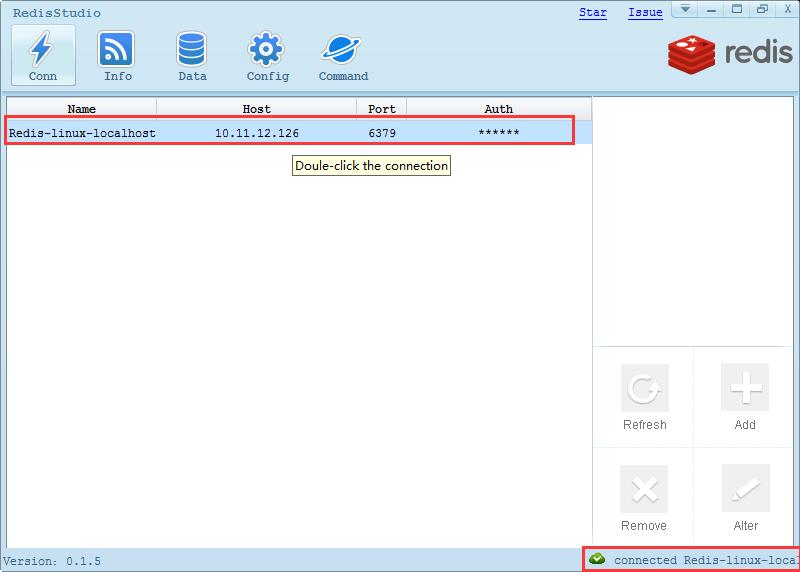Click the restore window button
Viewport: 800px width, 572px height.
tap(762, 9)
